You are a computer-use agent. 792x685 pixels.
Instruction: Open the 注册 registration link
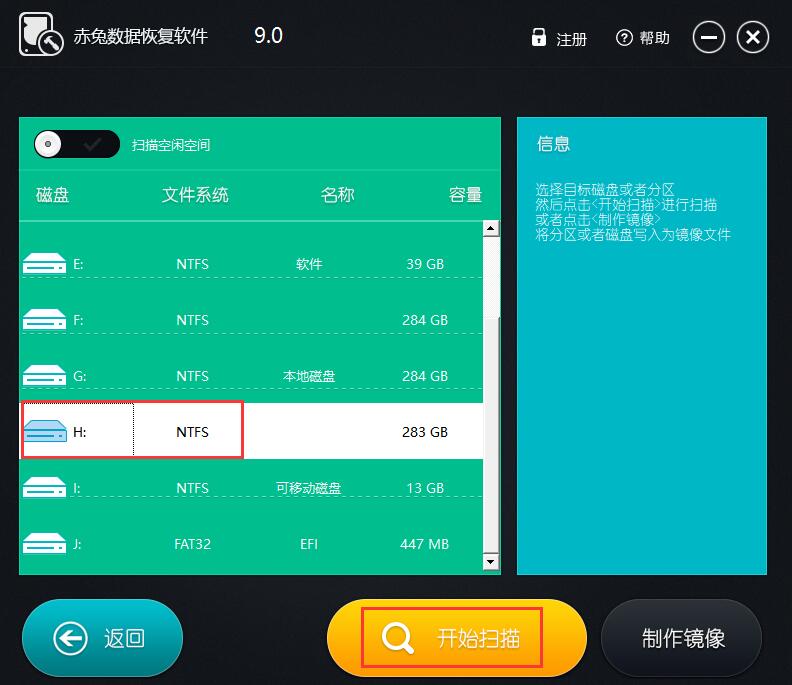click(571, 39)
